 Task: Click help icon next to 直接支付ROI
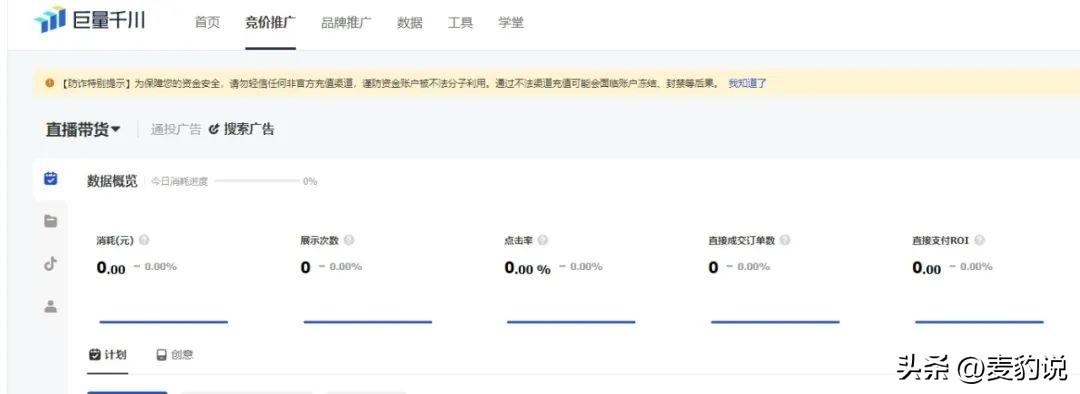click(x=979, y=240)
